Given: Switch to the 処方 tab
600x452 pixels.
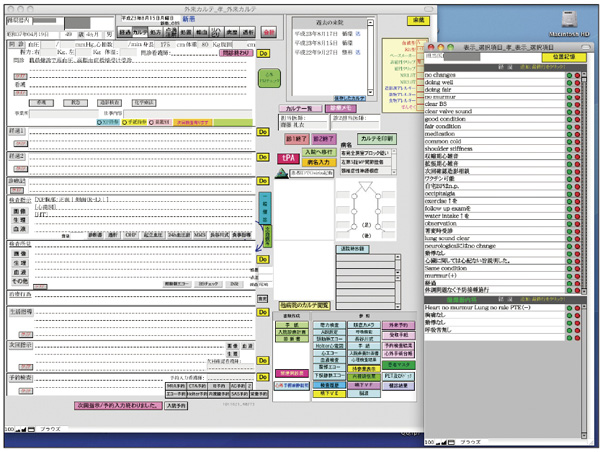Looking at the screenshot, I should (153, 32).
